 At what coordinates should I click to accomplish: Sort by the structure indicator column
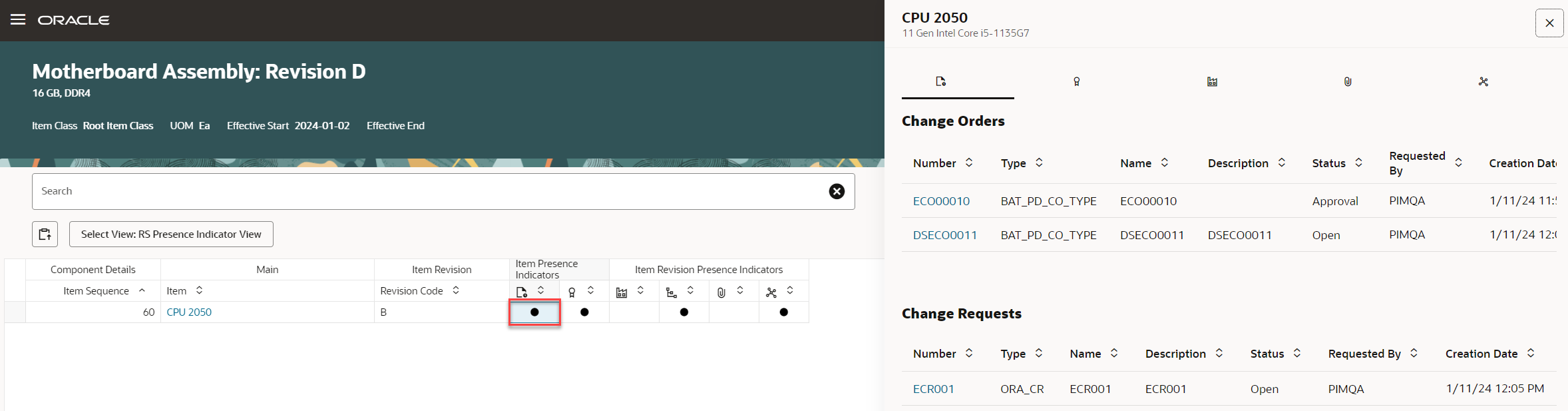pyautogui.click(x=691, y=290)
